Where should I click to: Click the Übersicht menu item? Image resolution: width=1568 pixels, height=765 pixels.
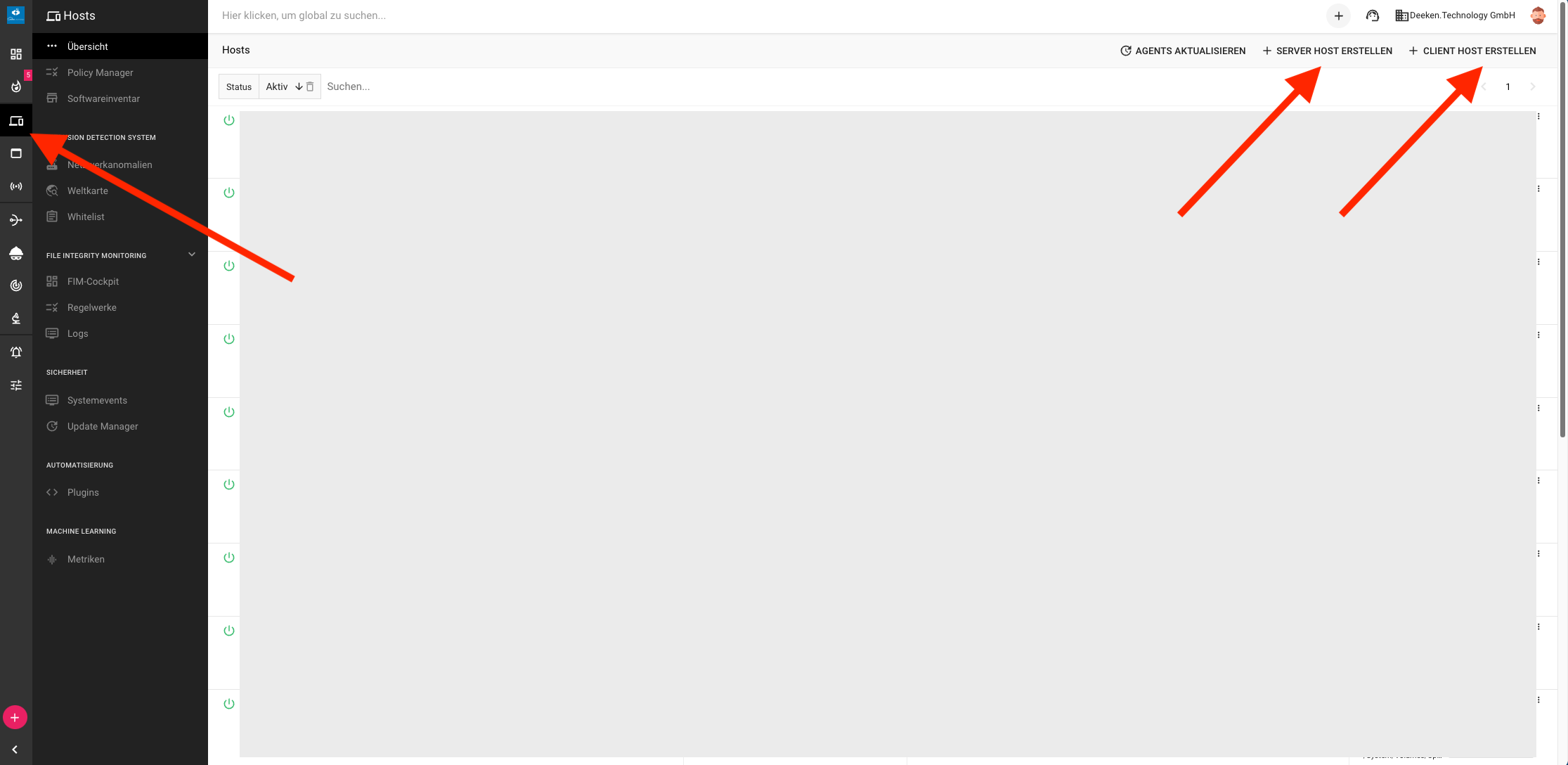tap(87, 46)
